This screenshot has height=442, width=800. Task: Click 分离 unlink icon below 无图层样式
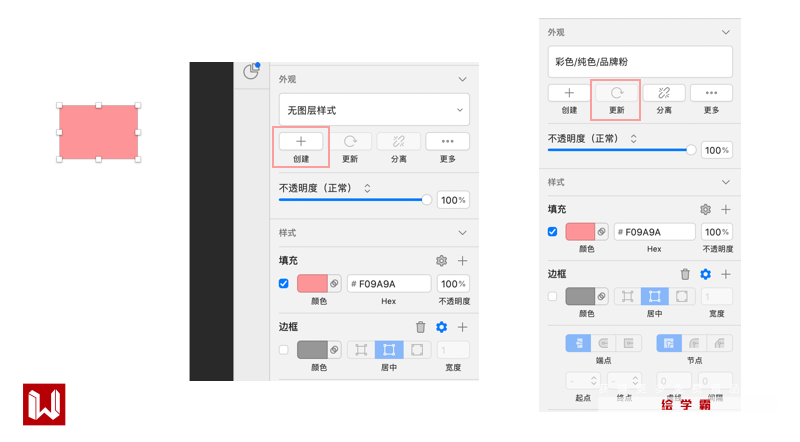point(398,141)
